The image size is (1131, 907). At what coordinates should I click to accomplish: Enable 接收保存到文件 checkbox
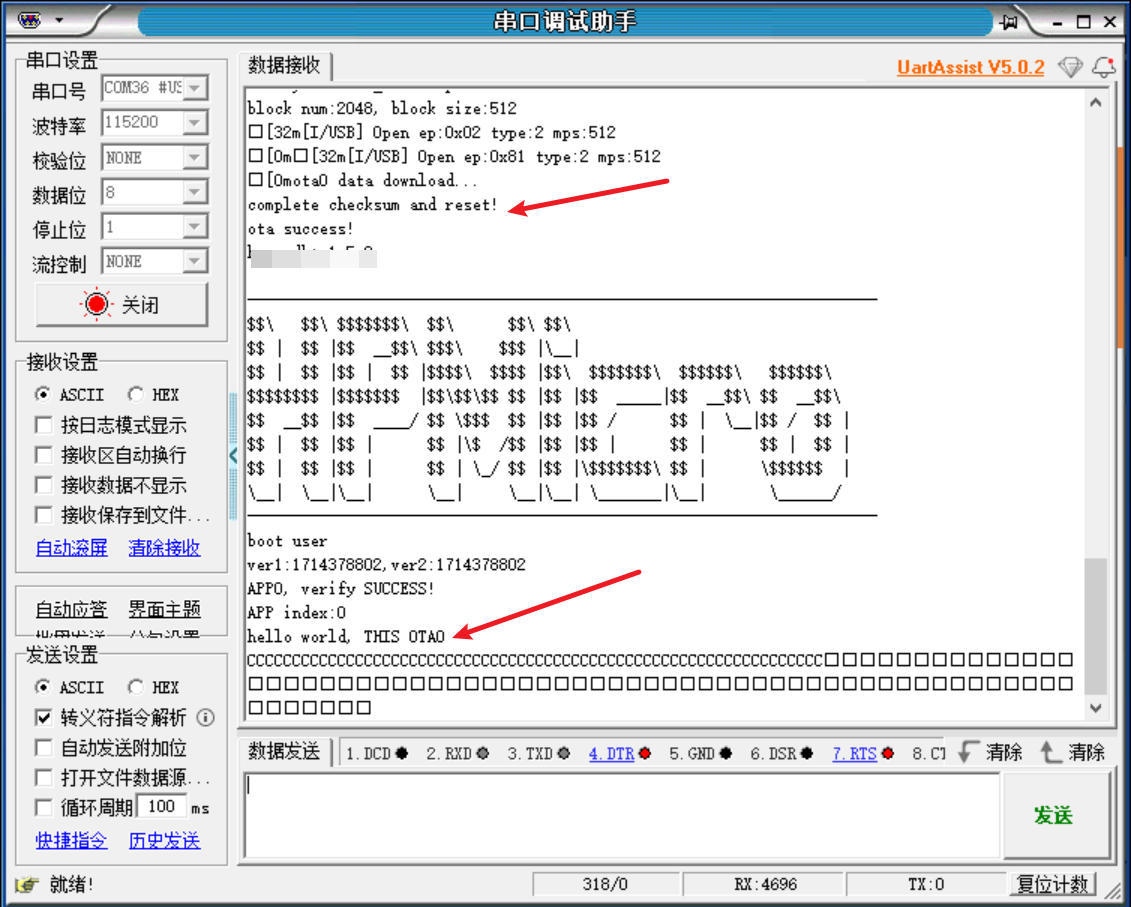[44, 515]
